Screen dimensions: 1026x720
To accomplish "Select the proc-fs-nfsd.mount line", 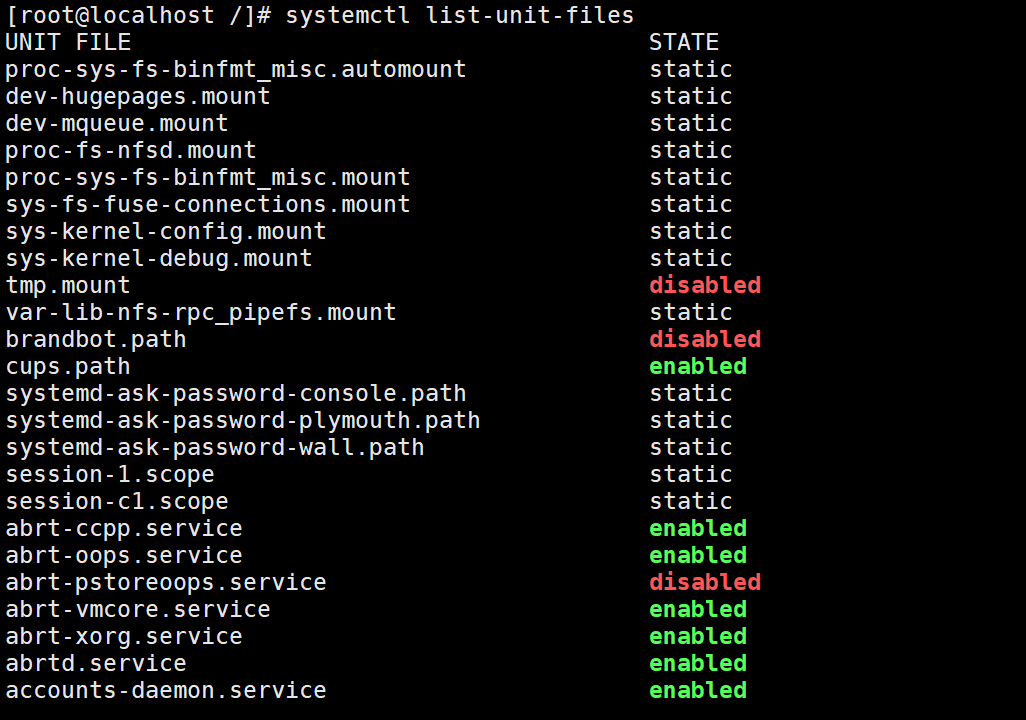I will coord(131,150).
